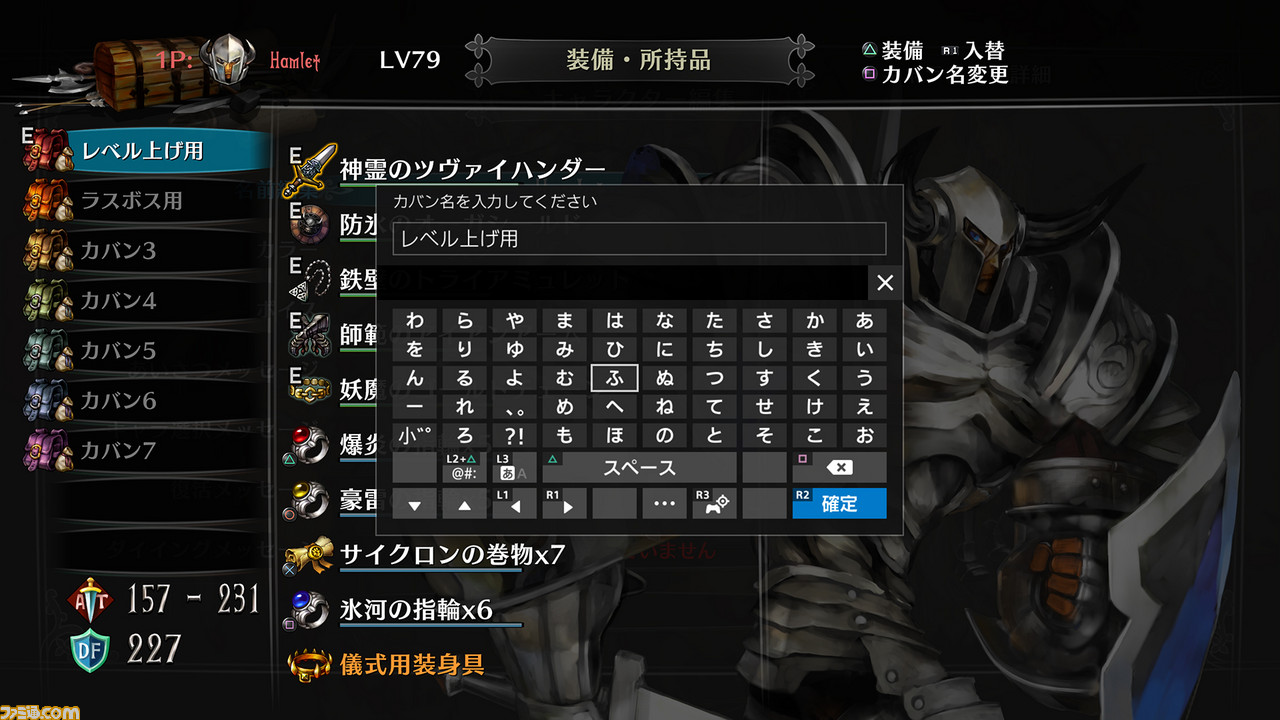
Task: Switch to @#: symbols keyboard
Action: pos(464,467)
